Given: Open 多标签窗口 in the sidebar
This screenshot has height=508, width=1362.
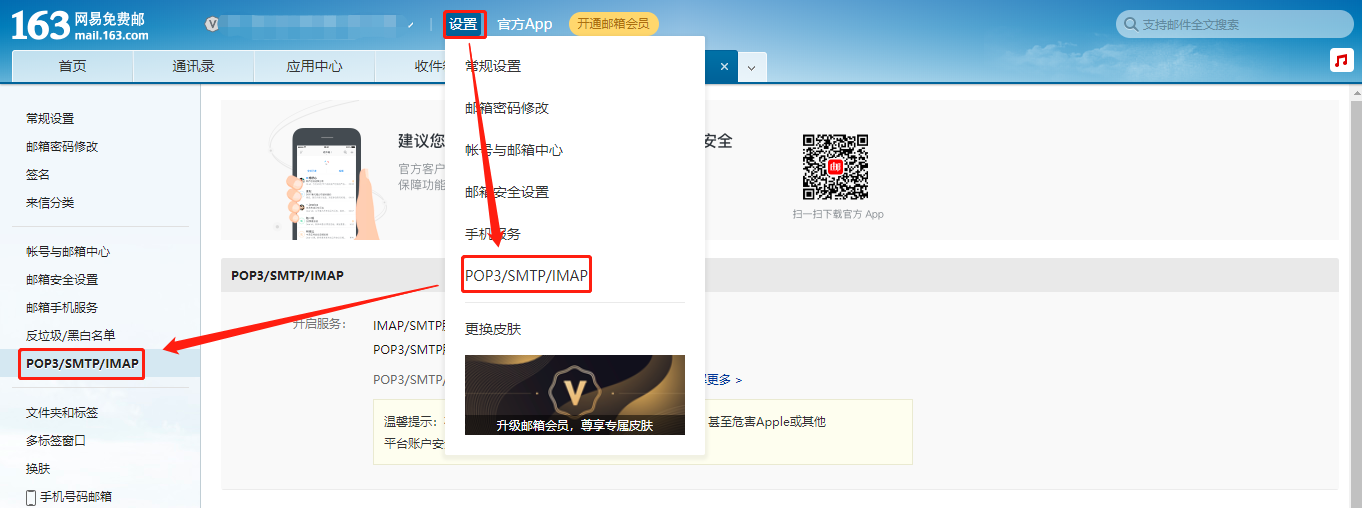Looking at the screenshot, I should (x=56, y=440).
